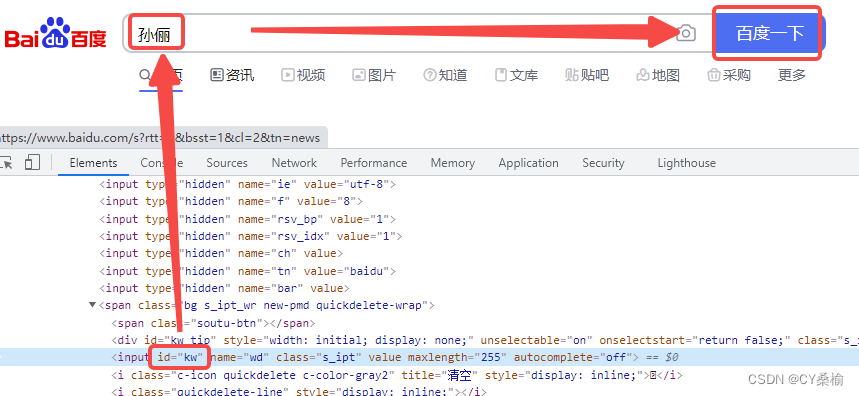859x396 pixels.
Task: Open the Performance panel
Action: 374,163
